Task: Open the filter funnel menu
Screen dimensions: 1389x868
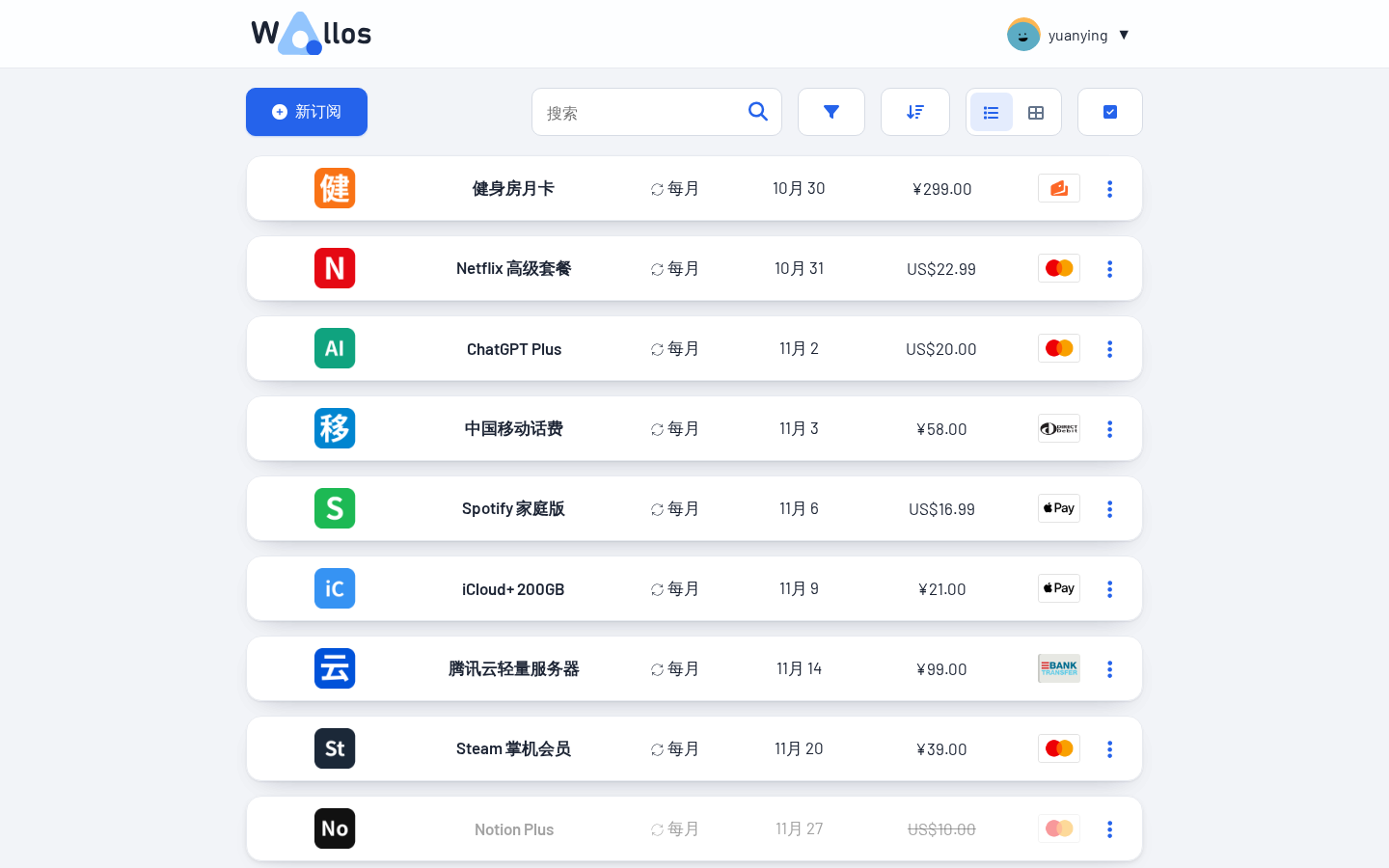Action: click(831, 112)
